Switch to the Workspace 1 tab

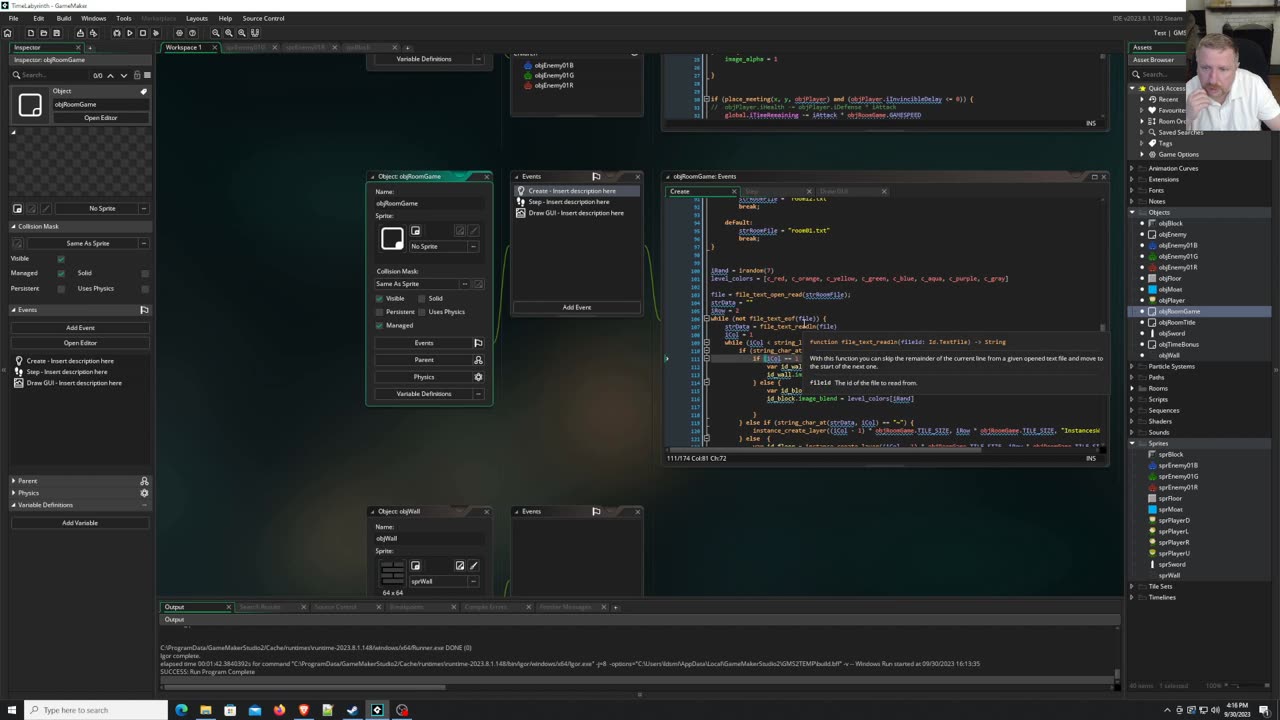(x=183, y=47)
